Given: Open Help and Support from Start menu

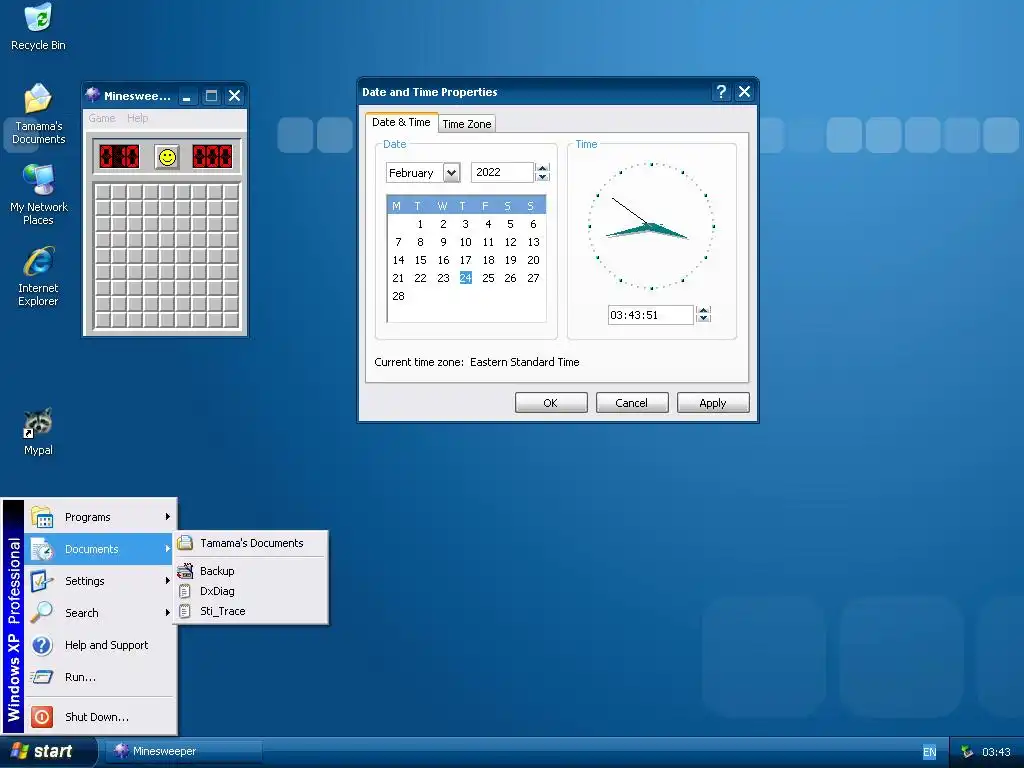Looking at the screenshot, I should (101, 645).
